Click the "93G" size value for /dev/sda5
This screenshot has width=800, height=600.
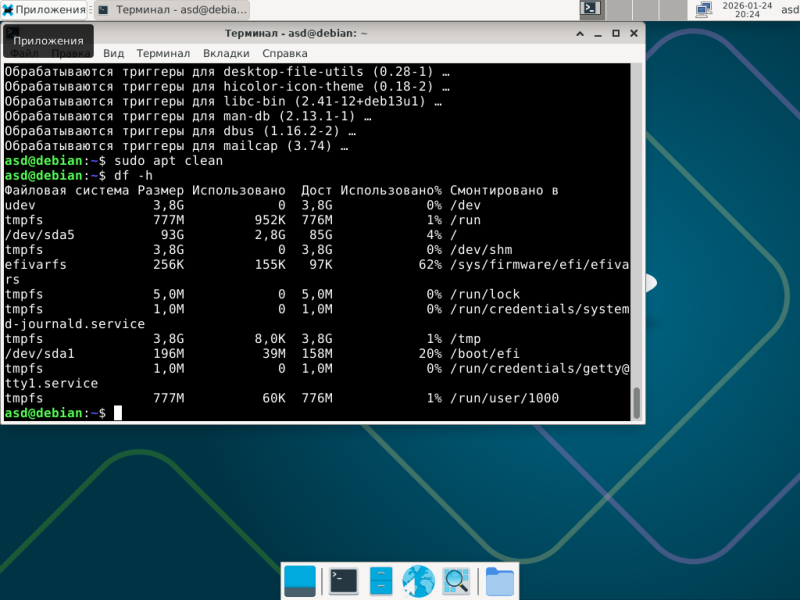tap(172, 235)
